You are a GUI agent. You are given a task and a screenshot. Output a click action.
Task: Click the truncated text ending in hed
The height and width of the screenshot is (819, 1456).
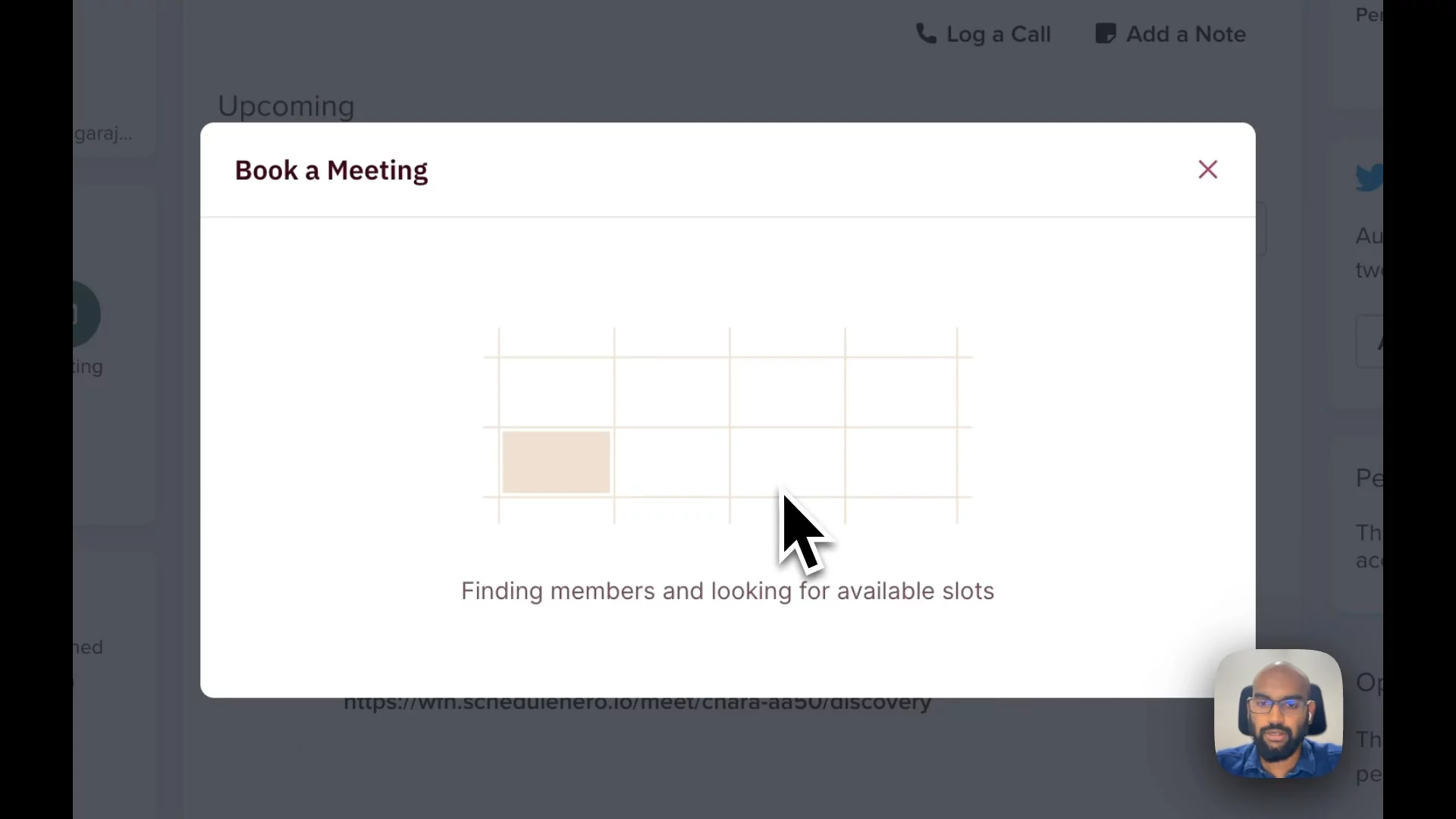point(88,648)
